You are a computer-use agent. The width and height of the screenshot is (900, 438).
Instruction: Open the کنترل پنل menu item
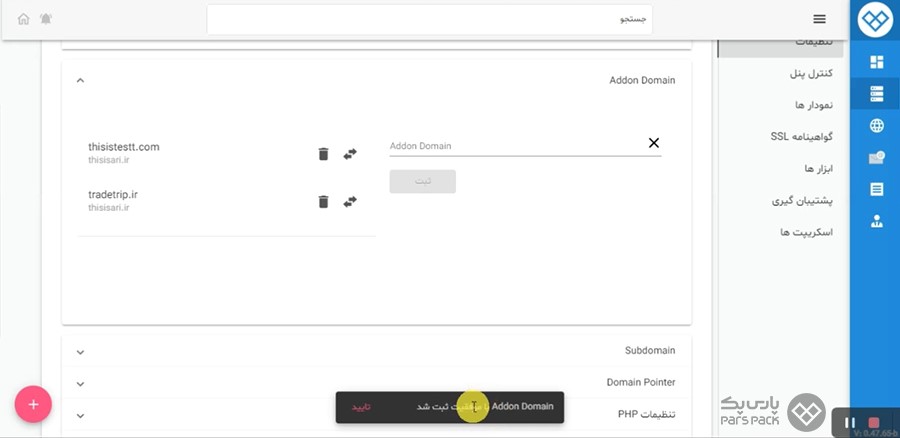tap(812, 73)
